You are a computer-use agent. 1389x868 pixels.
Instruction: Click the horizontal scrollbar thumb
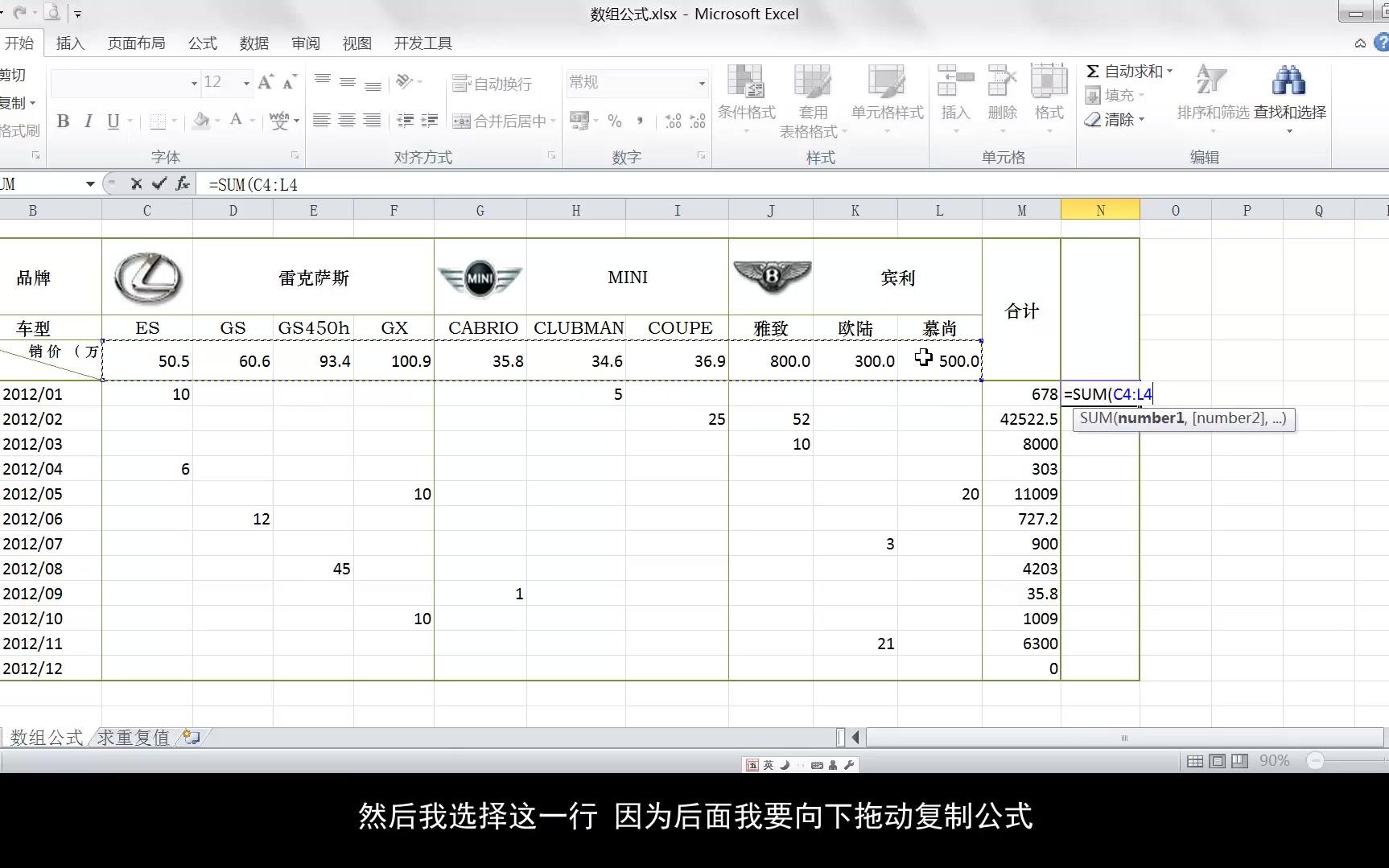[x=1124, y=737]
